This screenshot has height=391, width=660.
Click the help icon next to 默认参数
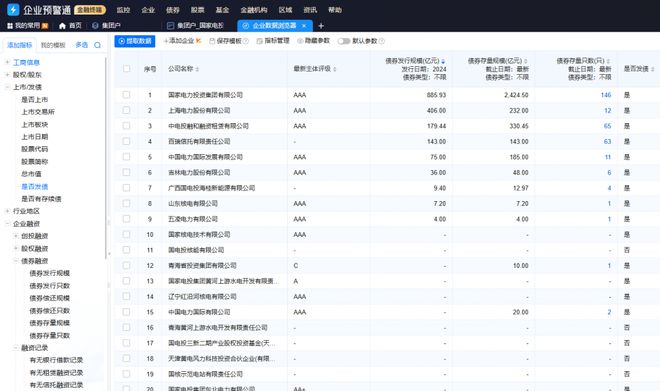pyautogui.click(x=382, y=41)
